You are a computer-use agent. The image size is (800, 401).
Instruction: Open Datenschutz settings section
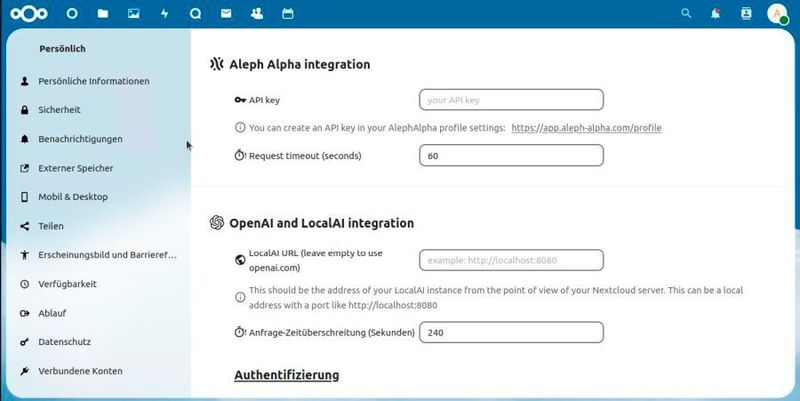coord(64,342)
